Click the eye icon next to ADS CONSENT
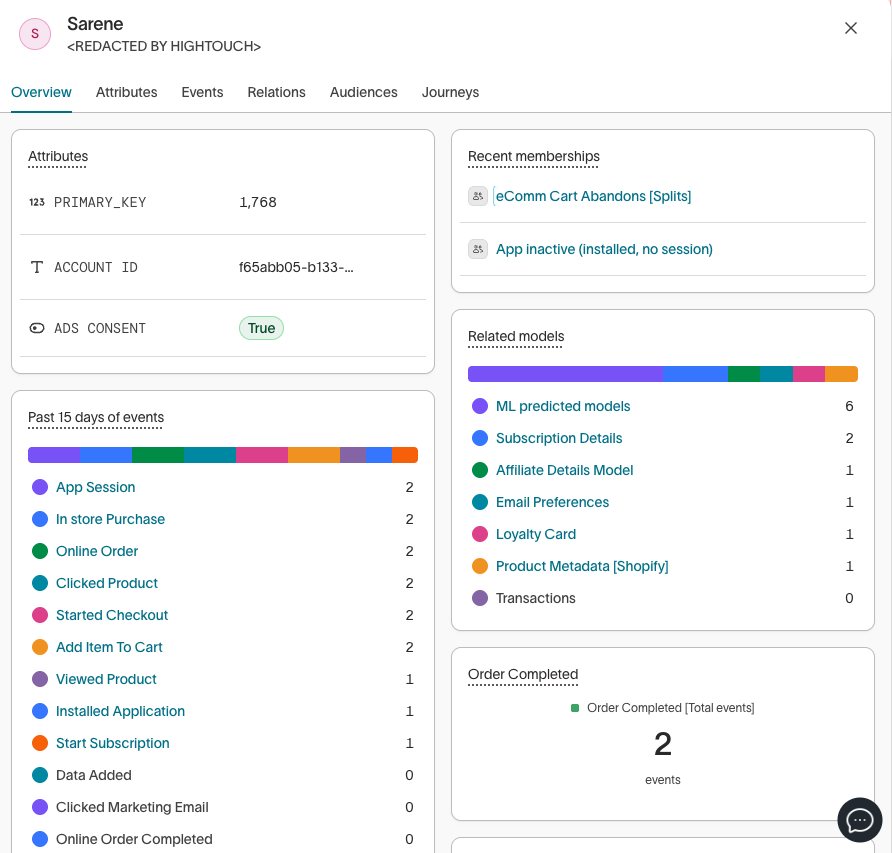Image resolution: width=892 pixels, height=853 pixels. 36,328
